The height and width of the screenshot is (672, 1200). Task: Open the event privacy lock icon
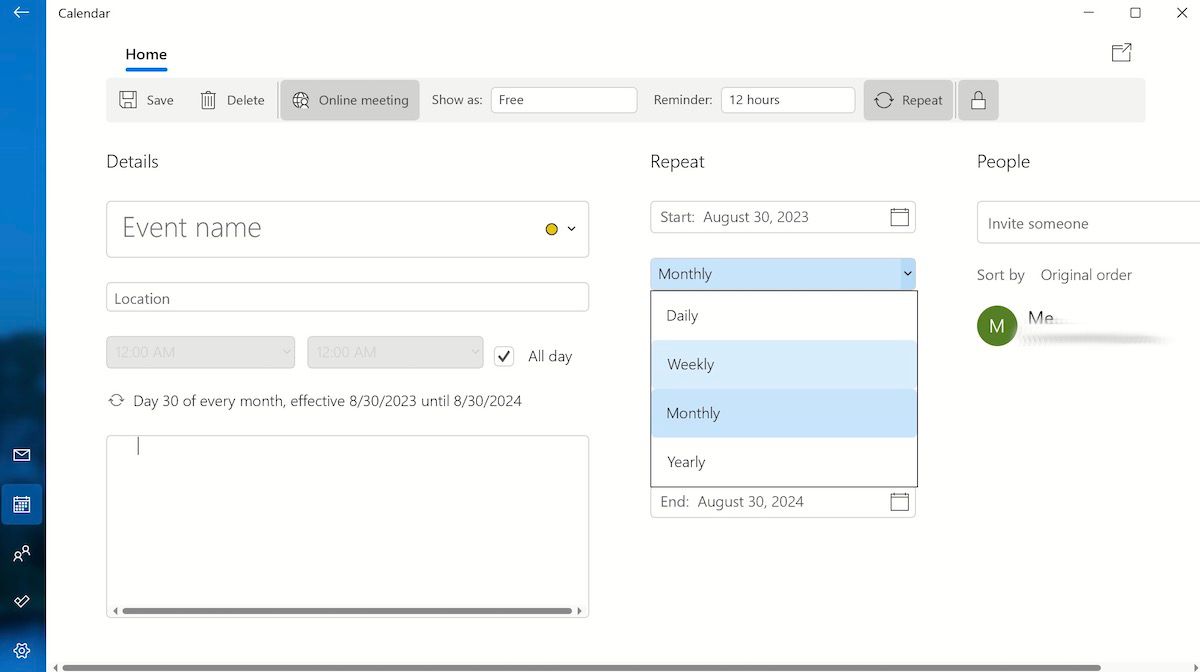[x=977, y=99]
